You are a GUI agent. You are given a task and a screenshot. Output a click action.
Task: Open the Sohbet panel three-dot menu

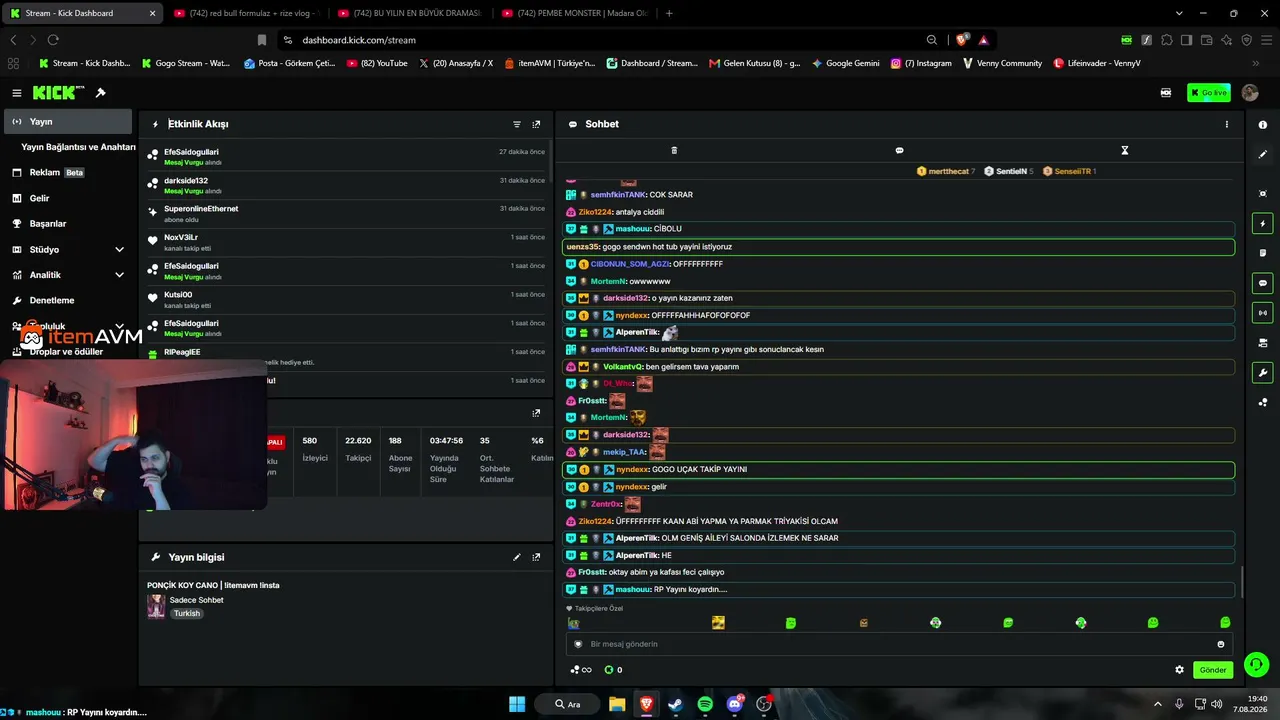[x=1227, y=124]
